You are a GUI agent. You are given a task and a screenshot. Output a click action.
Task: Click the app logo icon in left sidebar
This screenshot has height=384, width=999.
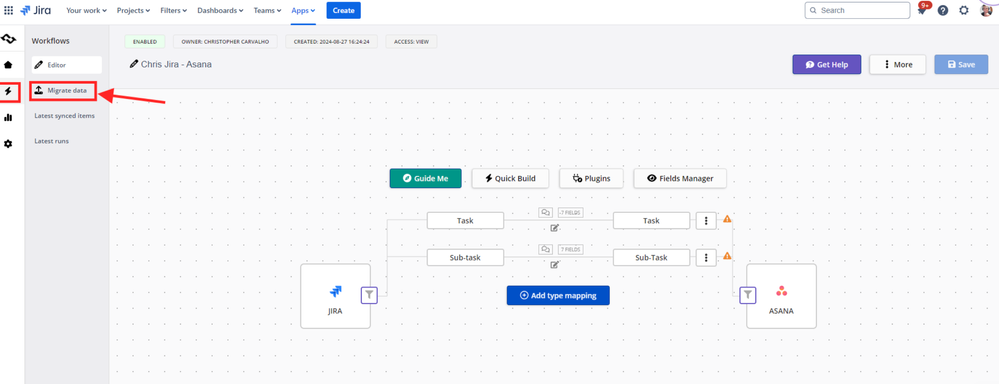(8, 39)
